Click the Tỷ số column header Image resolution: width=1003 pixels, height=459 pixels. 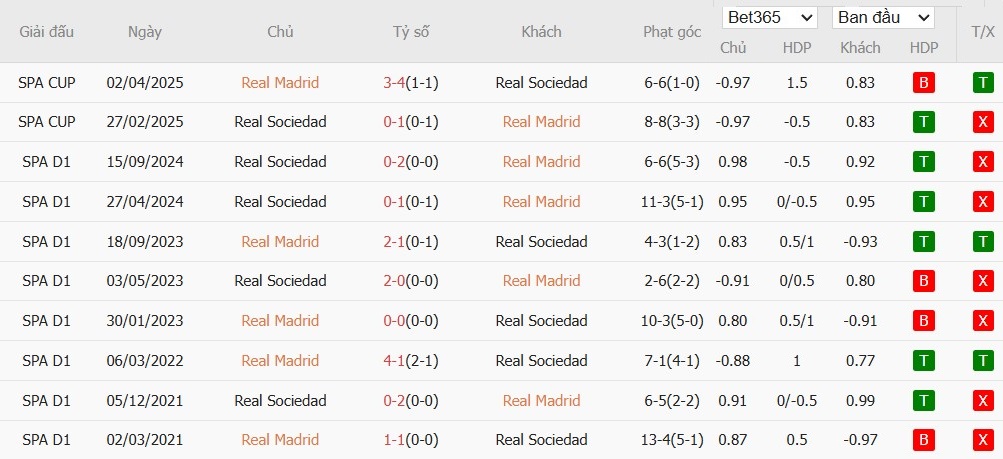410,32
